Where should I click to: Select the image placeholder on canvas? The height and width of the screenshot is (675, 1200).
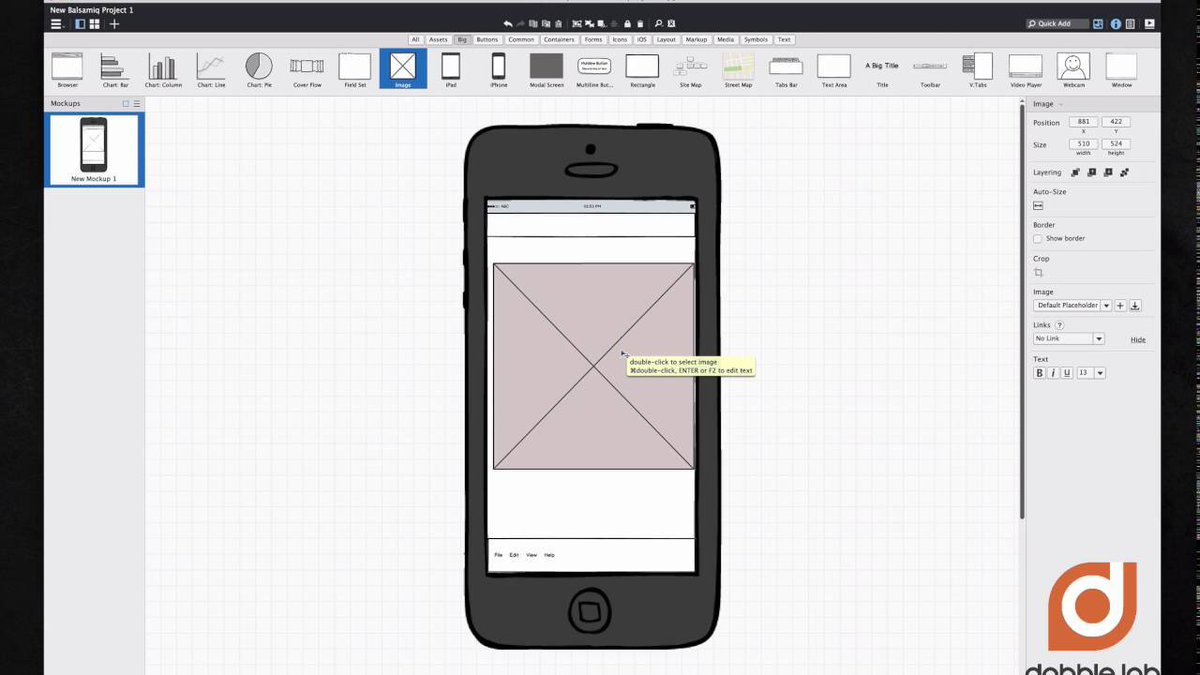593,366
